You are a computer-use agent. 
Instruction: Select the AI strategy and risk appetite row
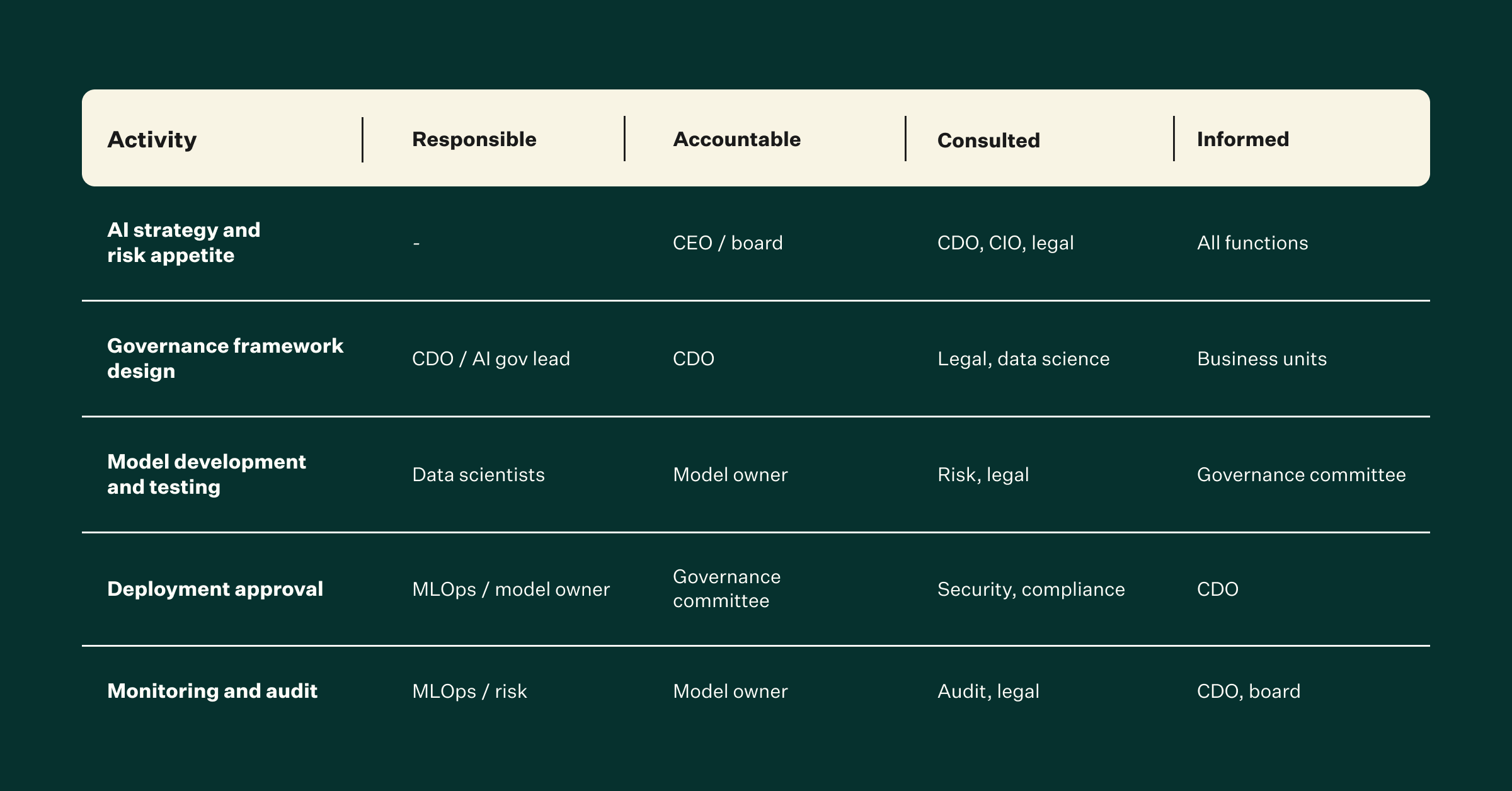click(x=756, y=243)
